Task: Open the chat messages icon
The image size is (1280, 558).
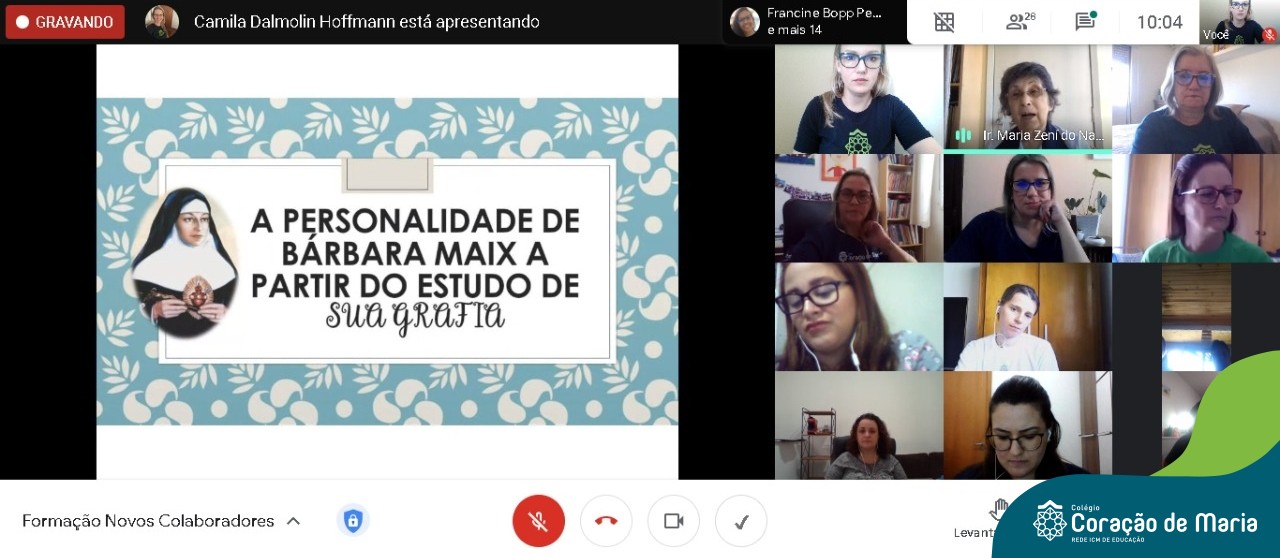Action: [x=1085, y=22]
